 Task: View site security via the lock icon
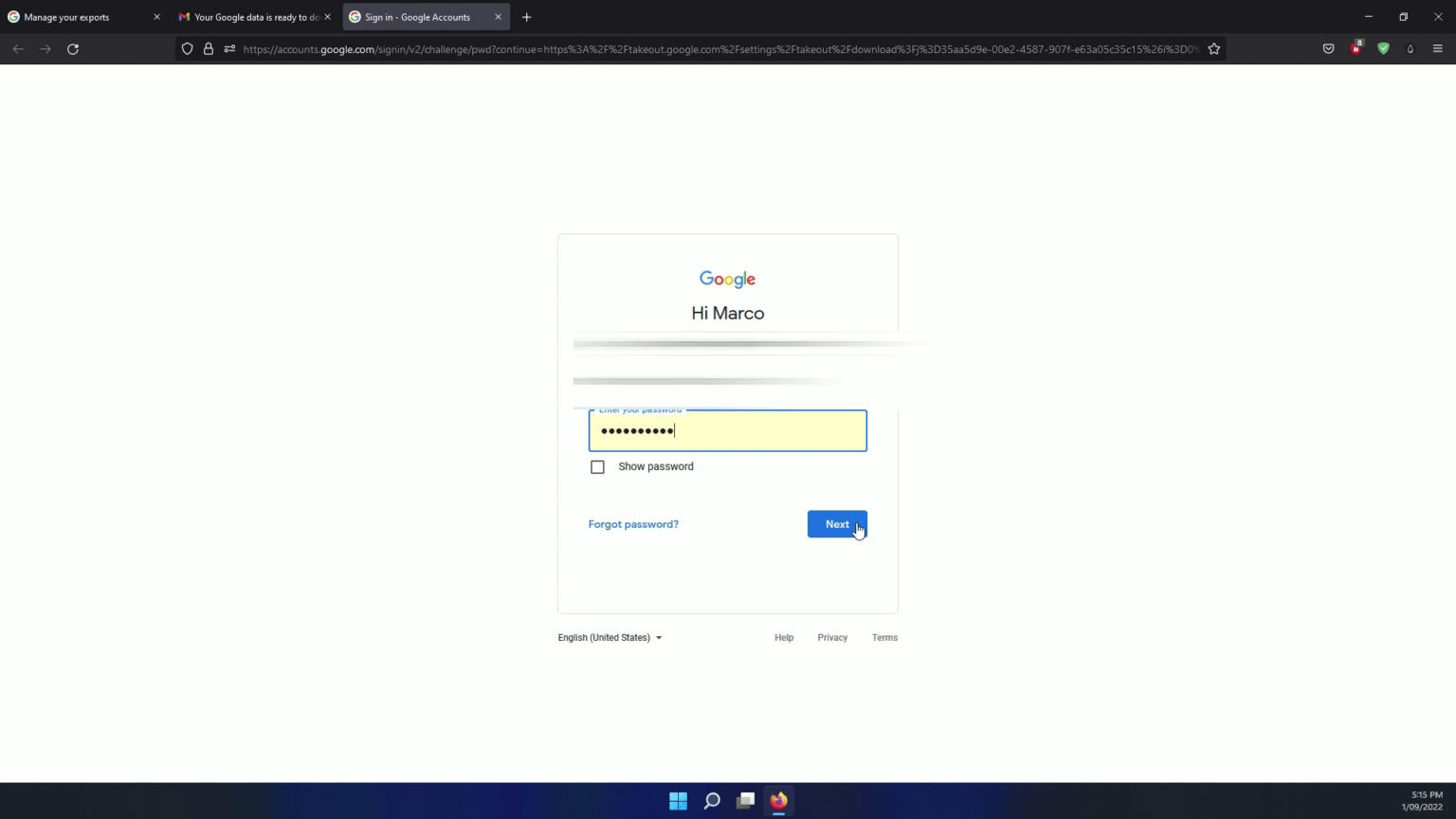click(x=209, y=48)
